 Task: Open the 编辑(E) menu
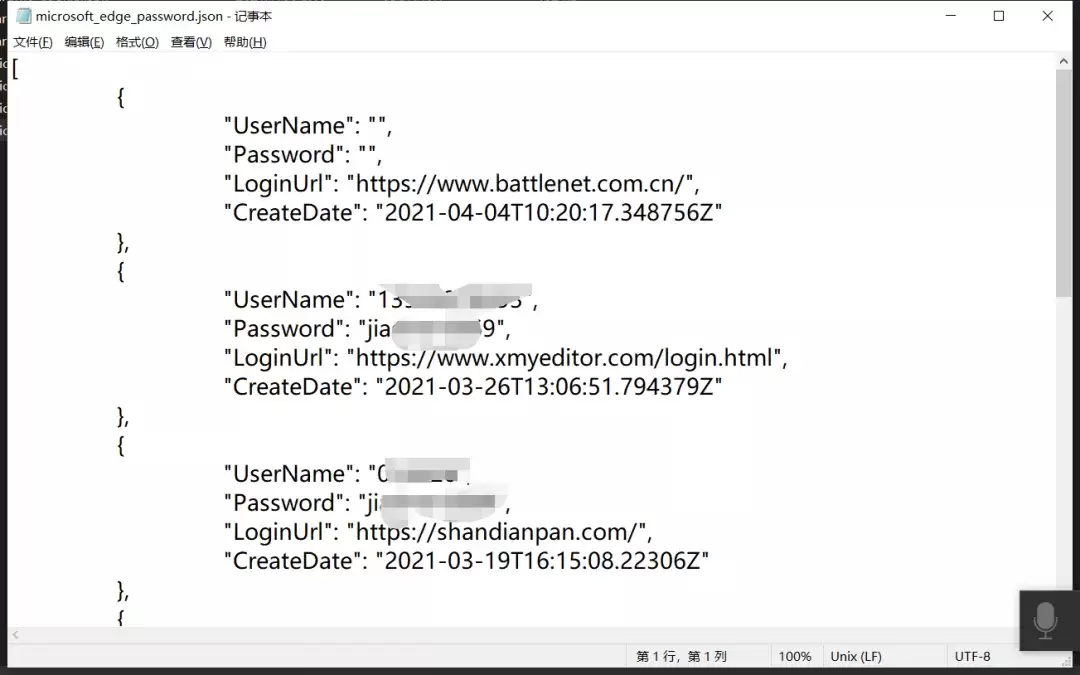84,42
